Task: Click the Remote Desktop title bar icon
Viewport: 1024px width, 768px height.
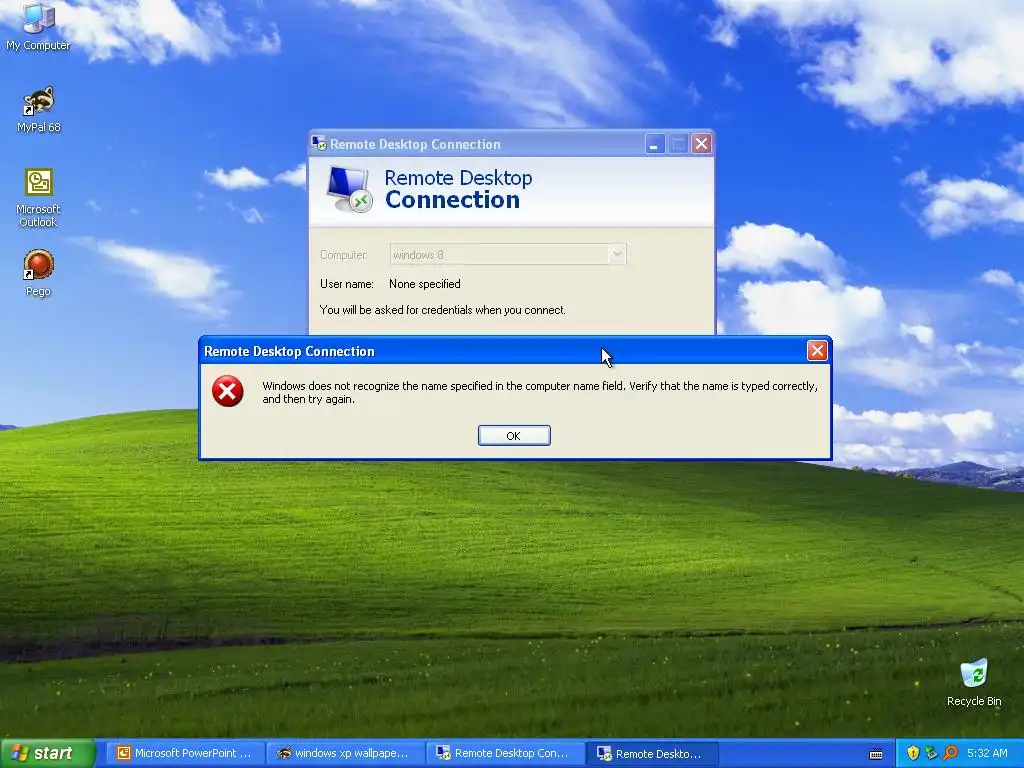Action: click(319, 143)
